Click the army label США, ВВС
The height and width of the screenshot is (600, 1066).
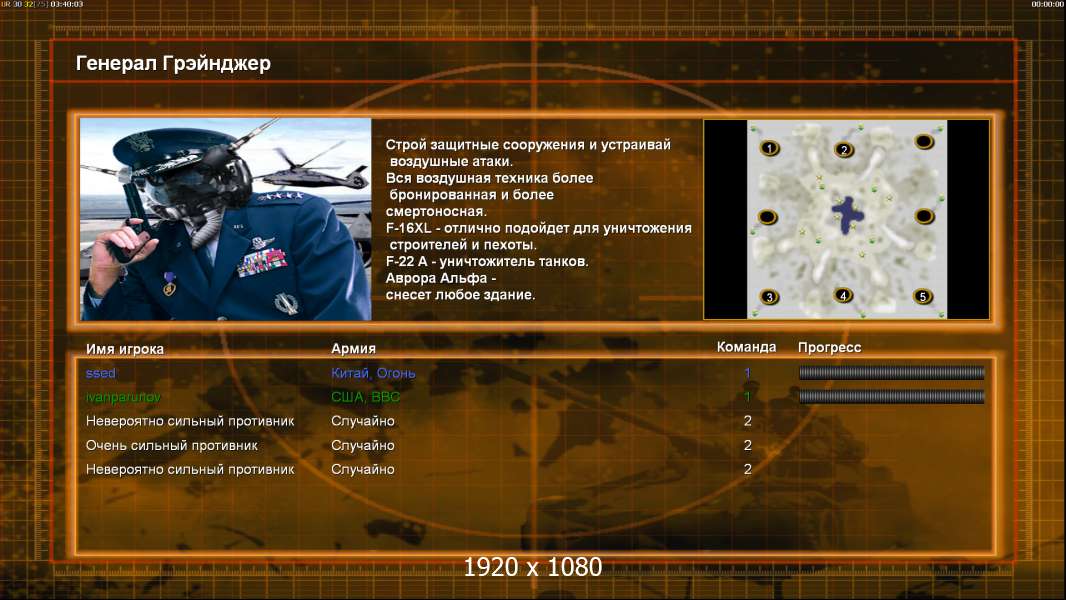tap(365, 397)
